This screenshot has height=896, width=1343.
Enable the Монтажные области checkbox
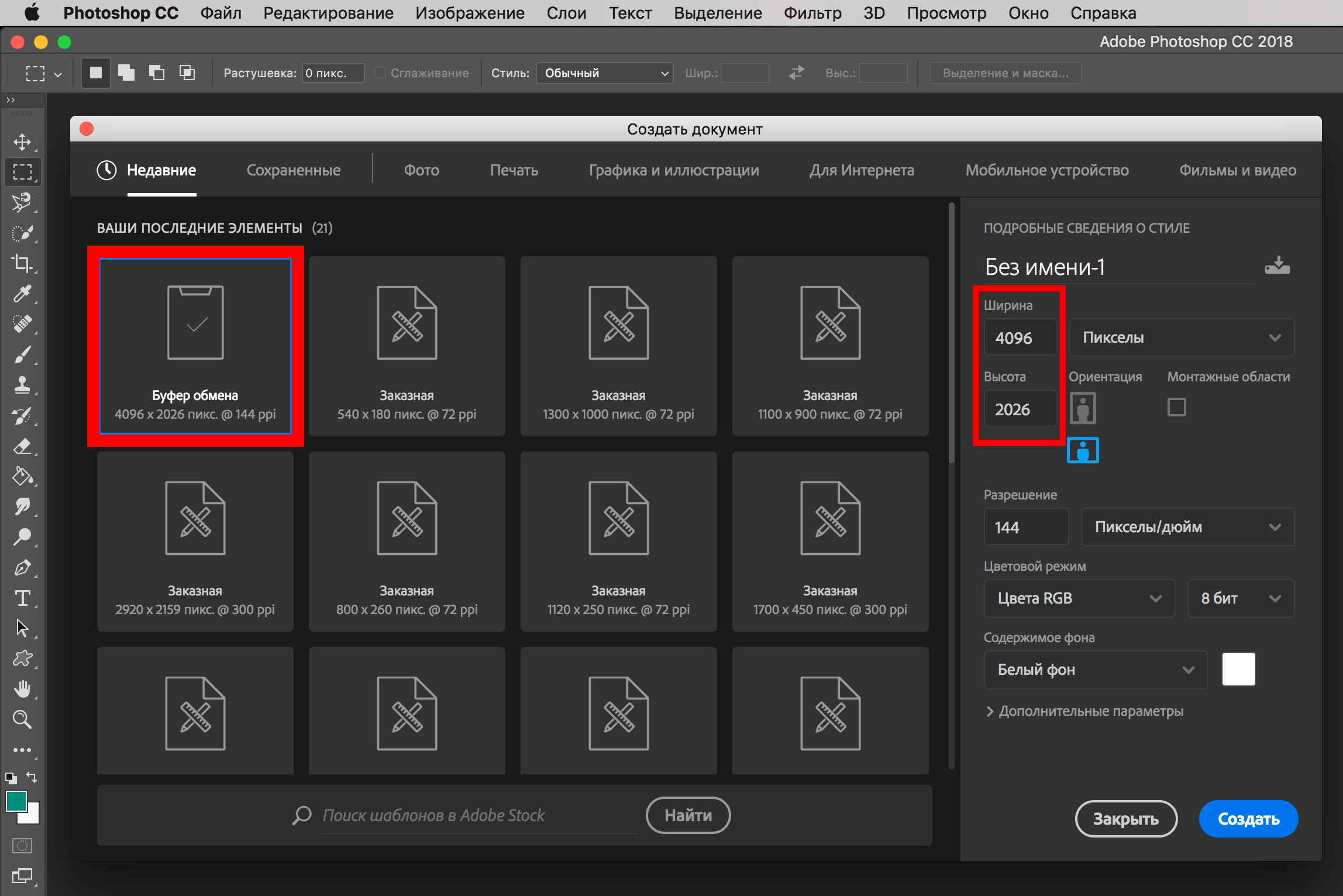(x=1176, y=406)
